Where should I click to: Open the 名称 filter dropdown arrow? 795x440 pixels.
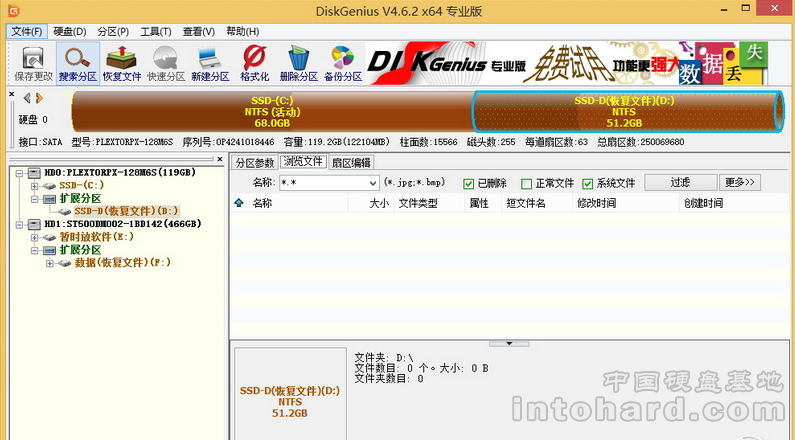click(x=373, y=183)
